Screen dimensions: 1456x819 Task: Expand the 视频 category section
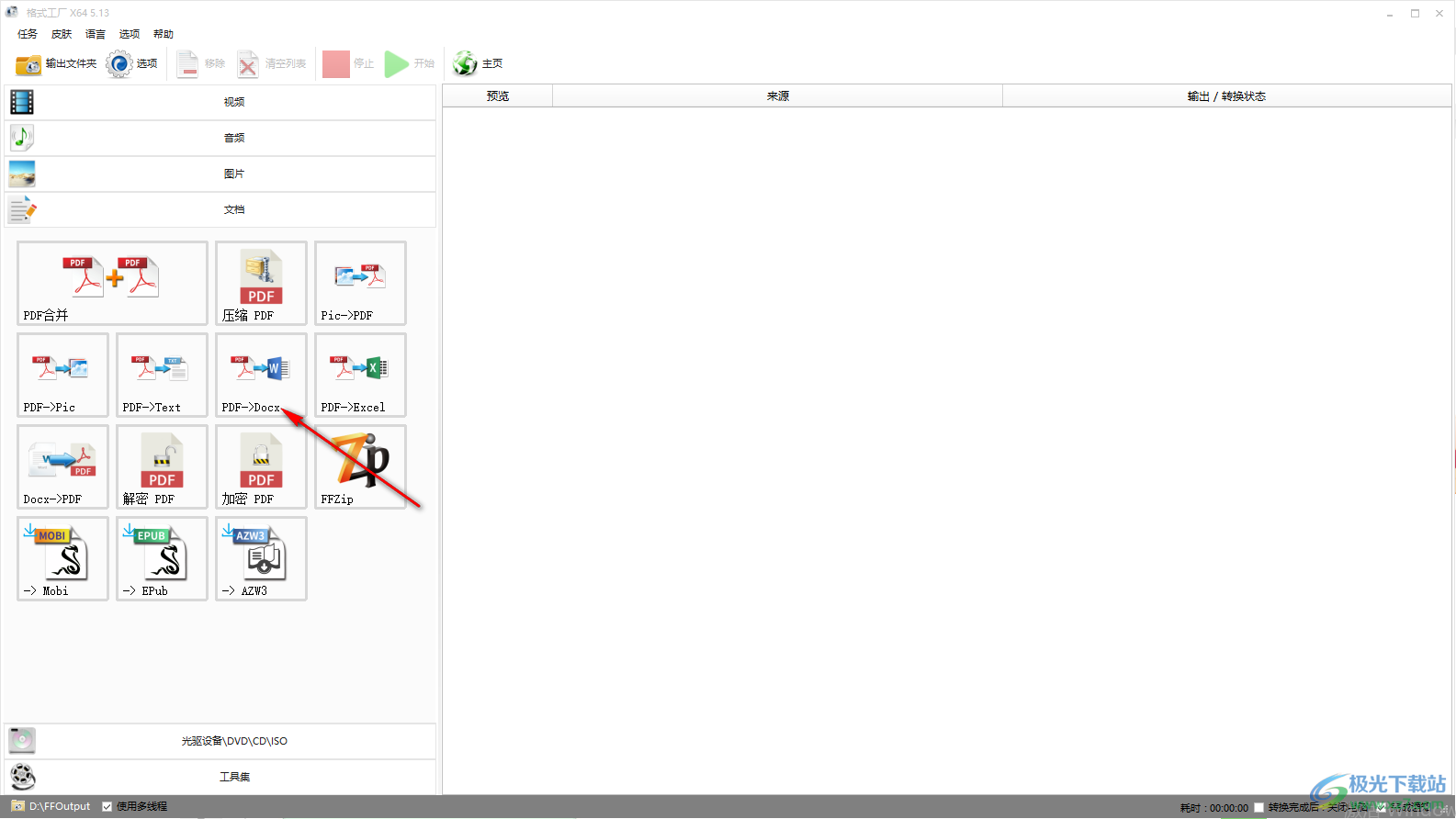[x=220, y=102]
